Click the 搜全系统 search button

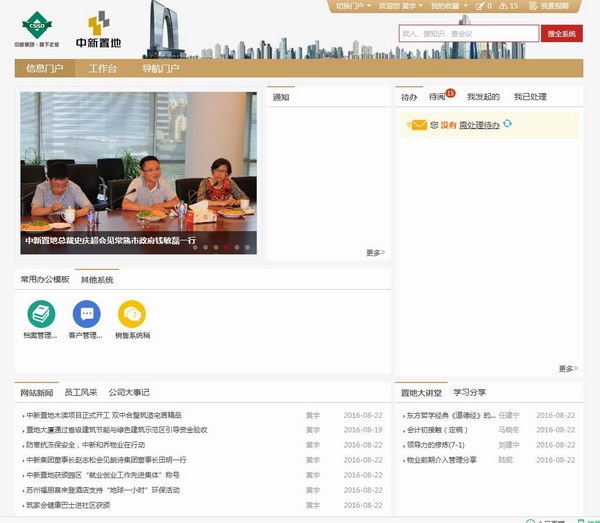(562, 34)
